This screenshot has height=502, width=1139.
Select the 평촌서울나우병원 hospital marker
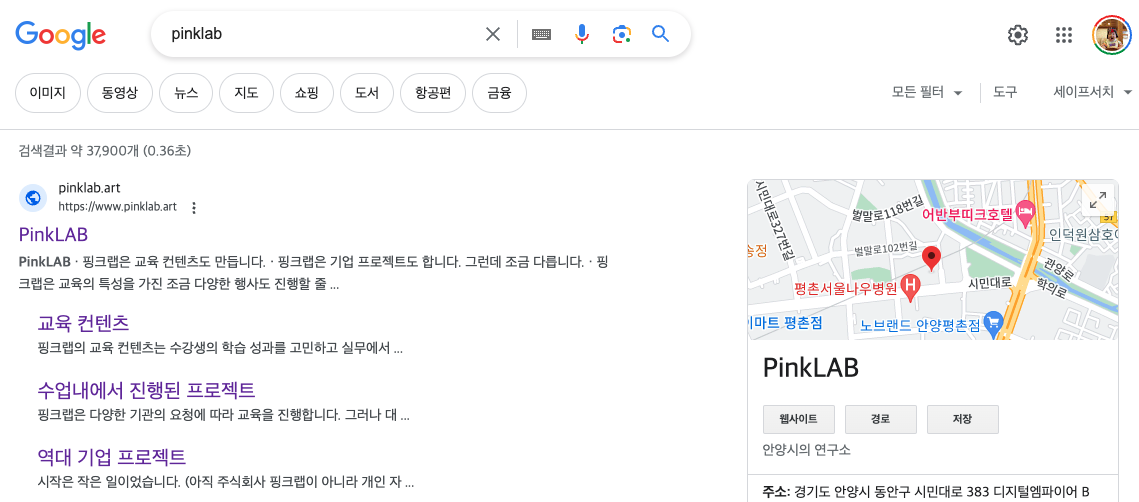pyautogui.click(x=909, y=288)
